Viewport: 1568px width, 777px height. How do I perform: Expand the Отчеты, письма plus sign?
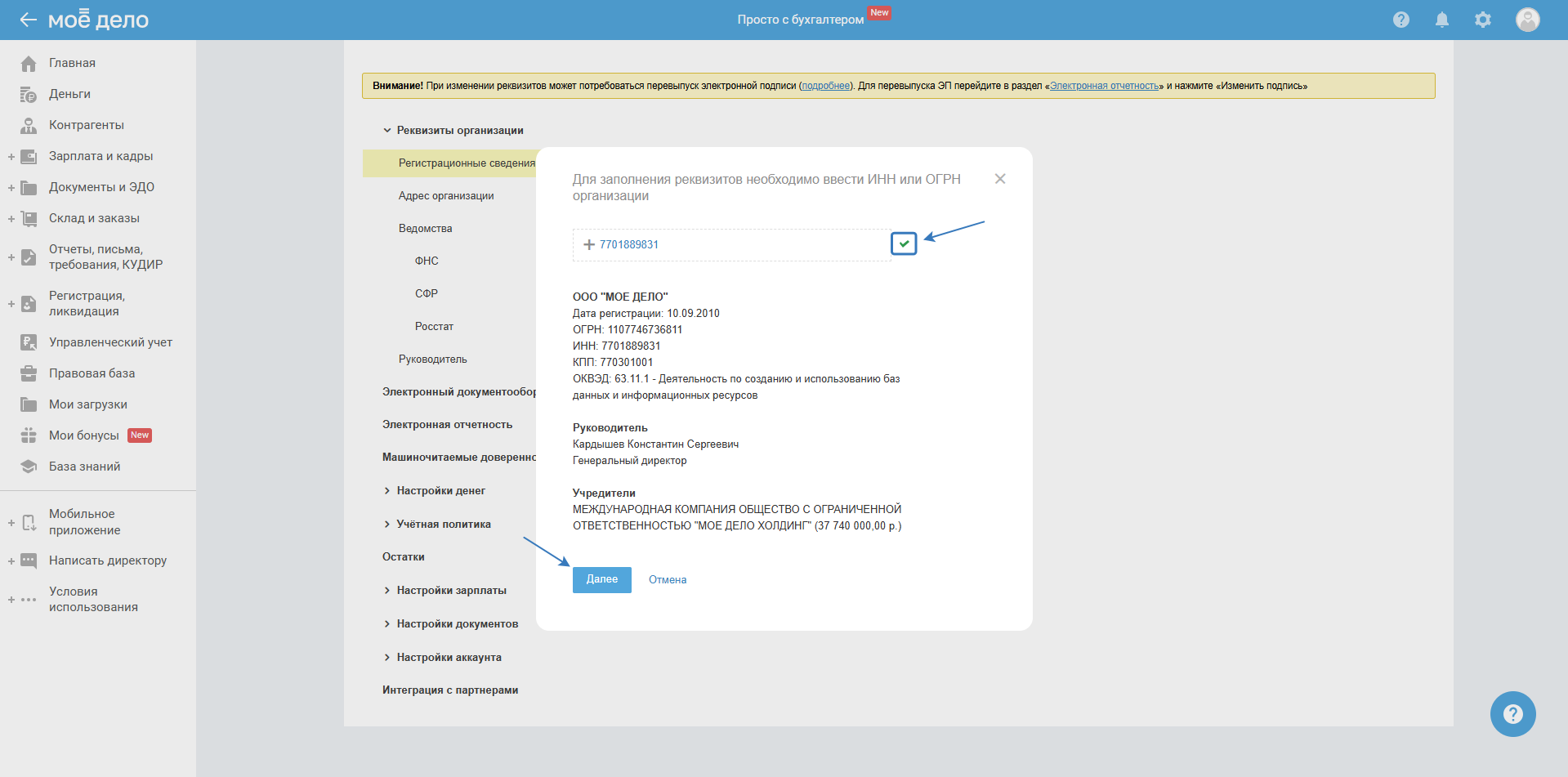tap(11, 257)
